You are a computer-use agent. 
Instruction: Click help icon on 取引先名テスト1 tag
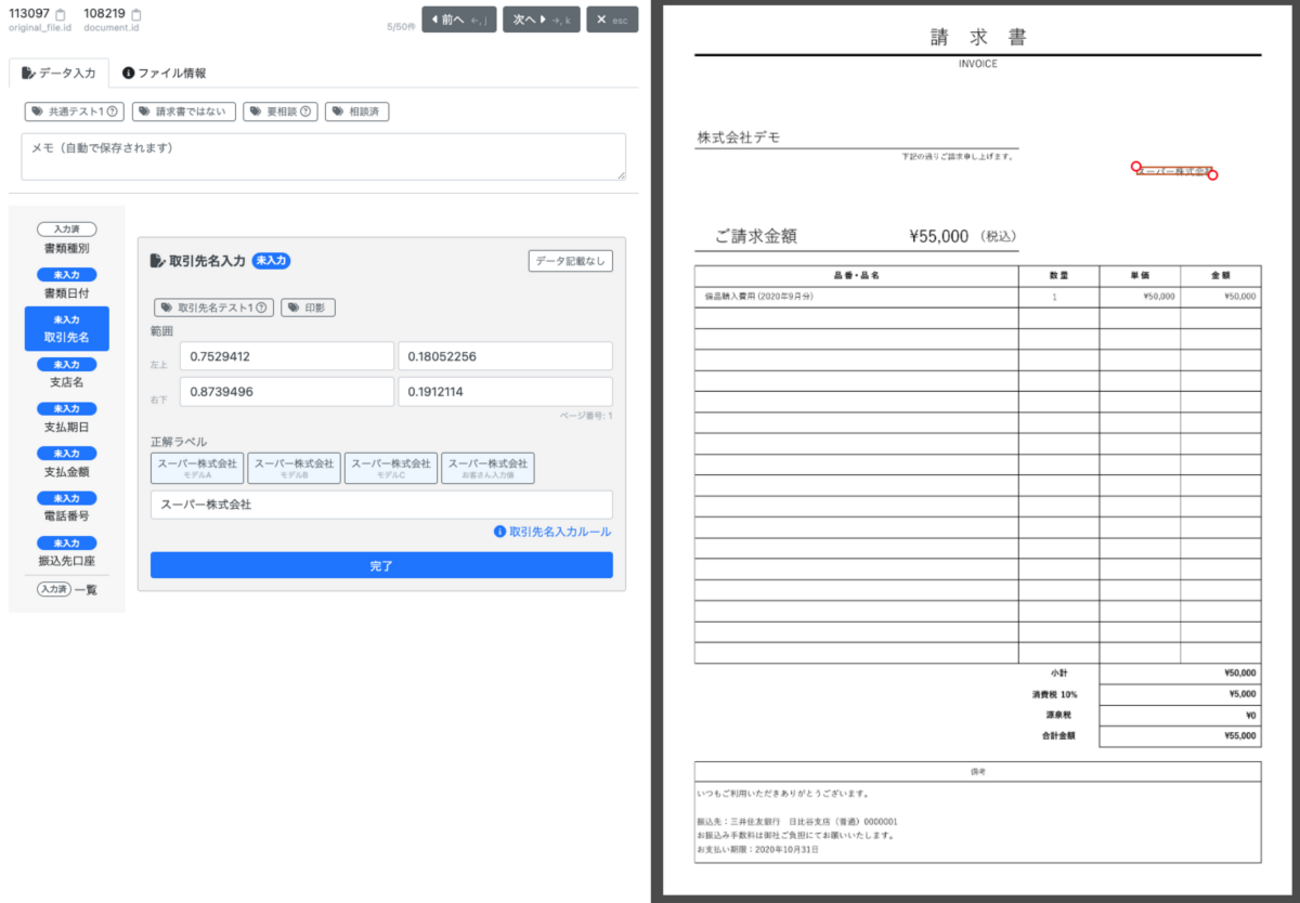click(x=262, y=308)
